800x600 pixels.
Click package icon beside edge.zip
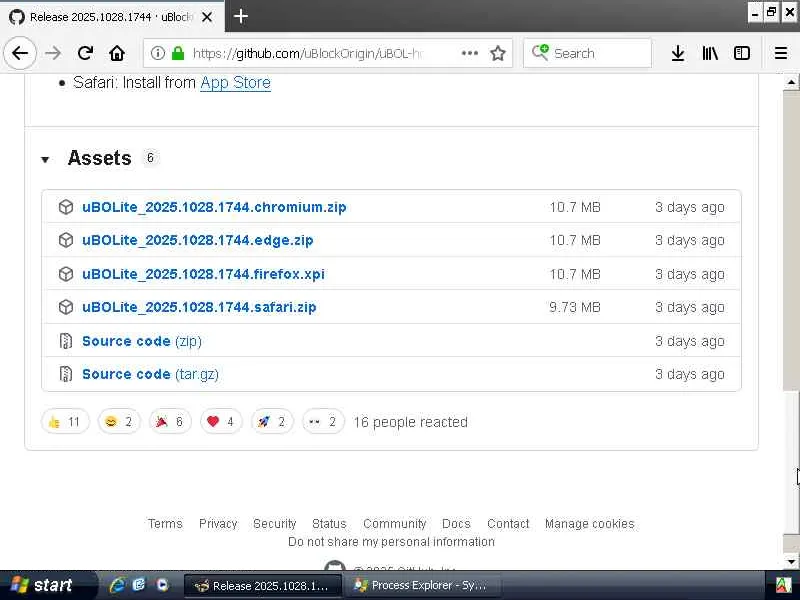(66, 240)
